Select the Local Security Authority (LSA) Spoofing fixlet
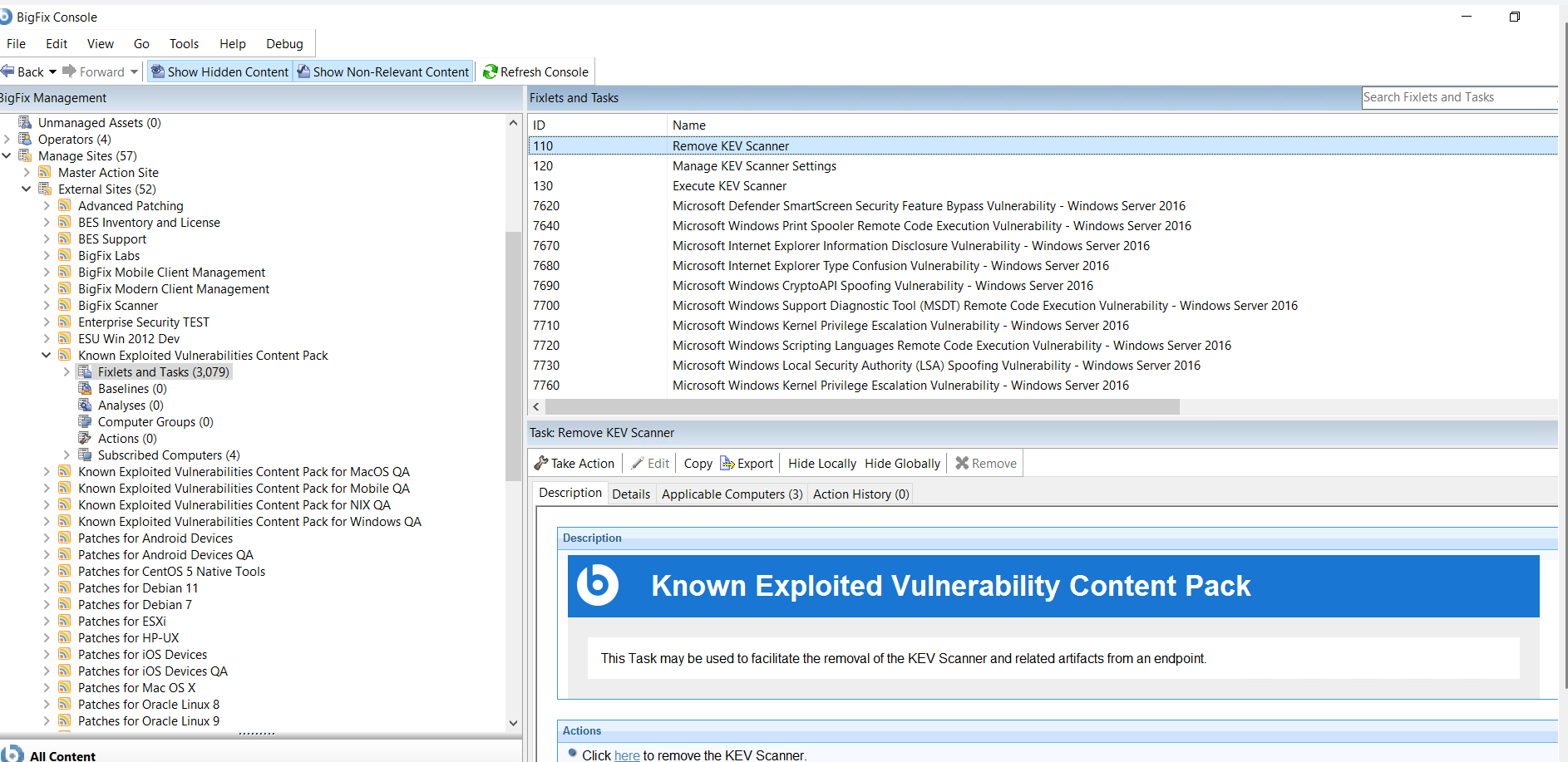Screen dimensions: 1568x762 click(1043, 366)
